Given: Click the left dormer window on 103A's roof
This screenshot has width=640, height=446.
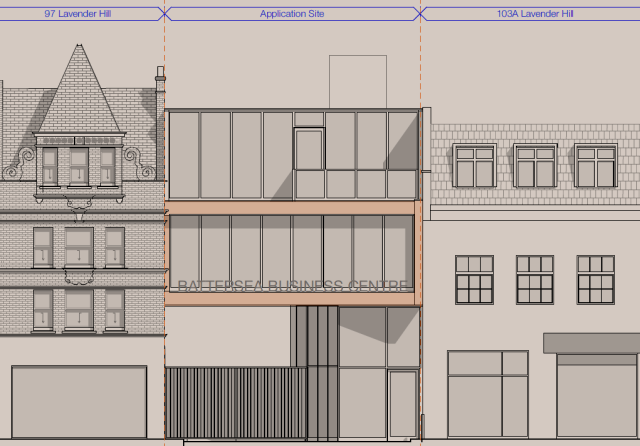Looking at the screenshot, I should (x=474, y=166).
